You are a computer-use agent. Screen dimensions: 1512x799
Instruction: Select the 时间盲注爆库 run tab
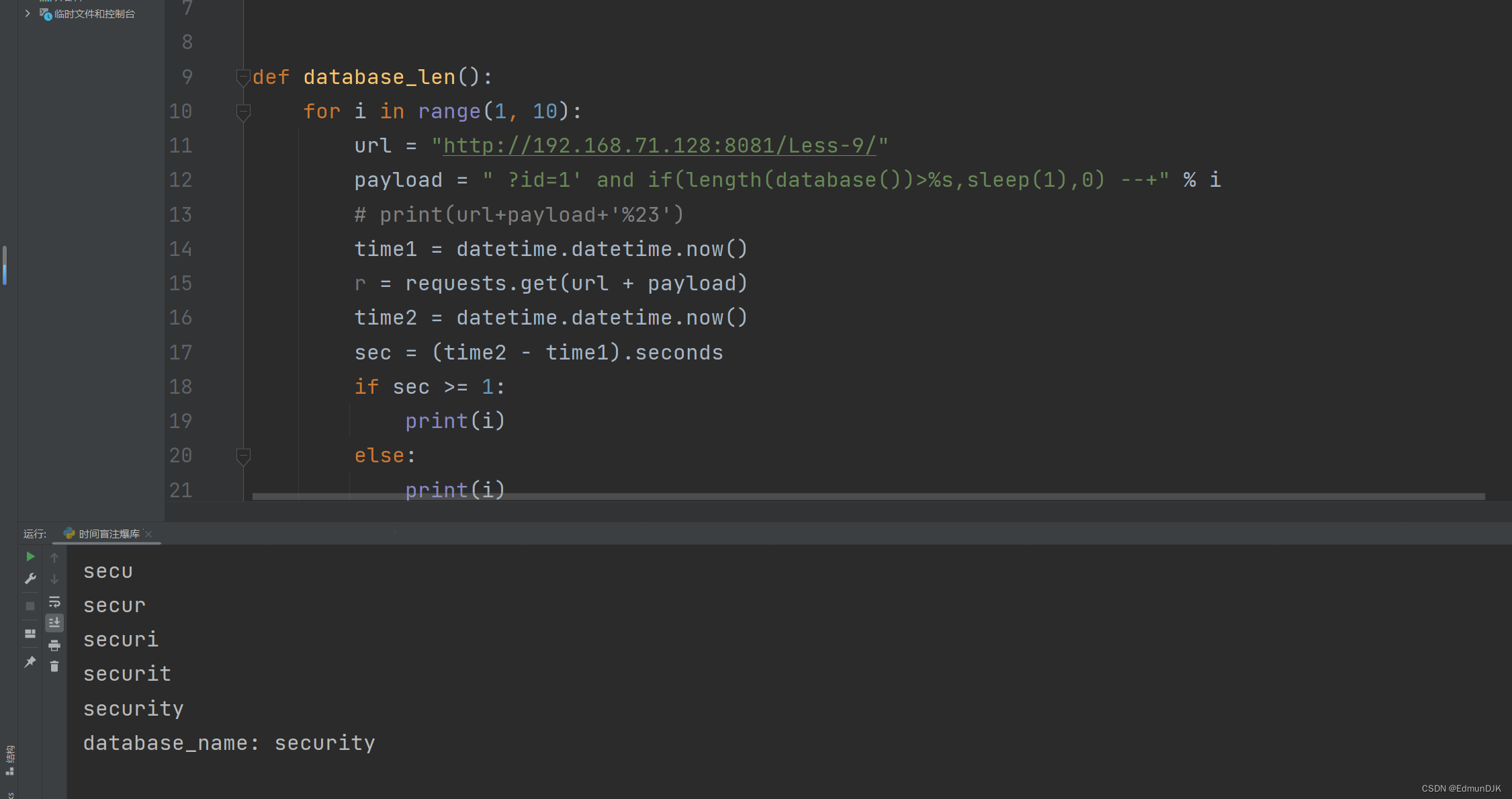109,534
